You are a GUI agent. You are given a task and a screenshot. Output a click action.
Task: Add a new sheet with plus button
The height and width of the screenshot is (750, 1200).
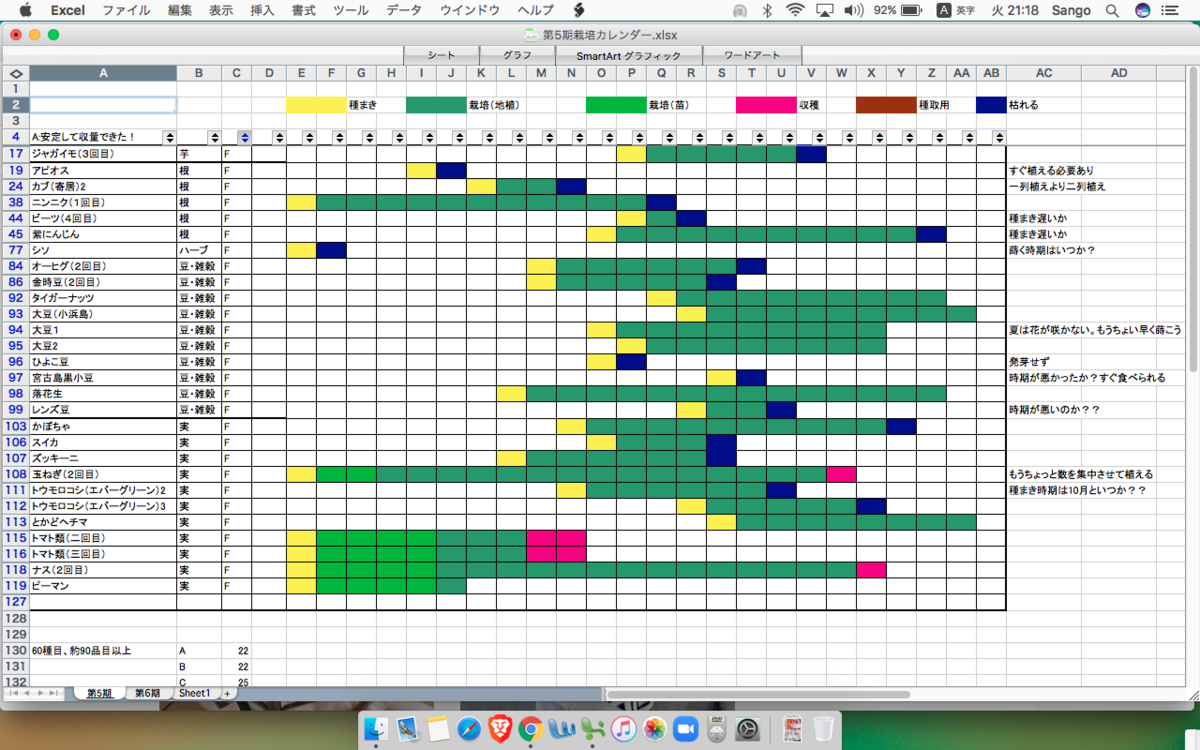(x=227, y=693)
